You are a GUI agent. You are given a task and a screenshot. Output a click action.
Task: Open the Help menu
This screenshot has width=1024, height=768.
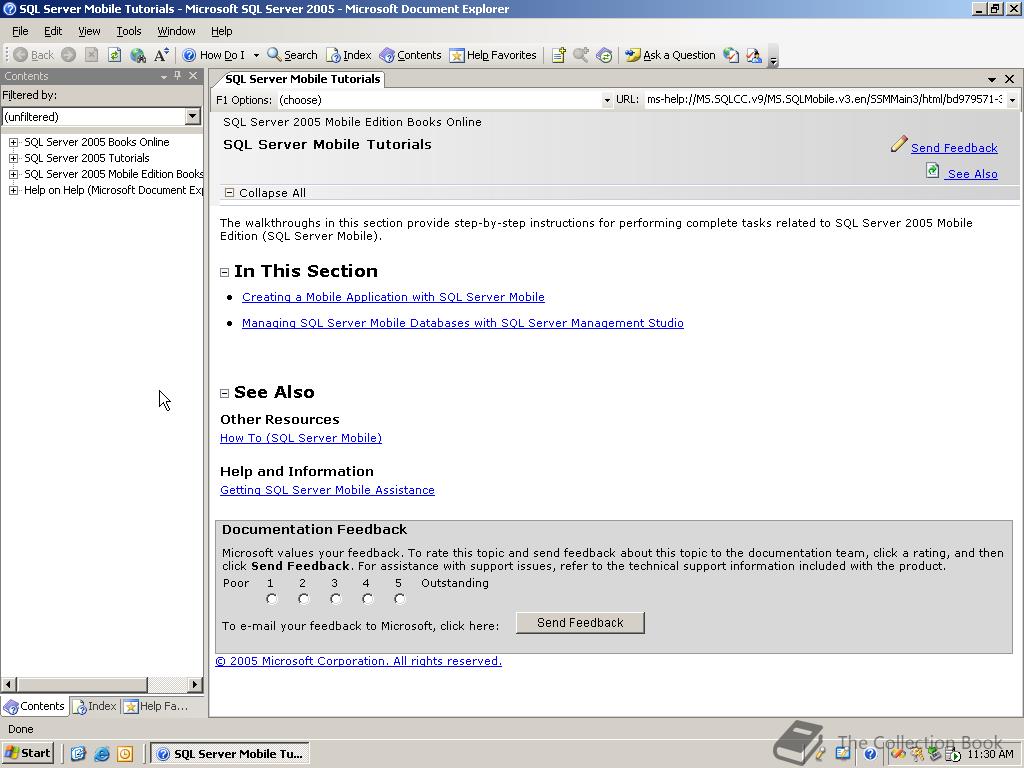[221, 31]
